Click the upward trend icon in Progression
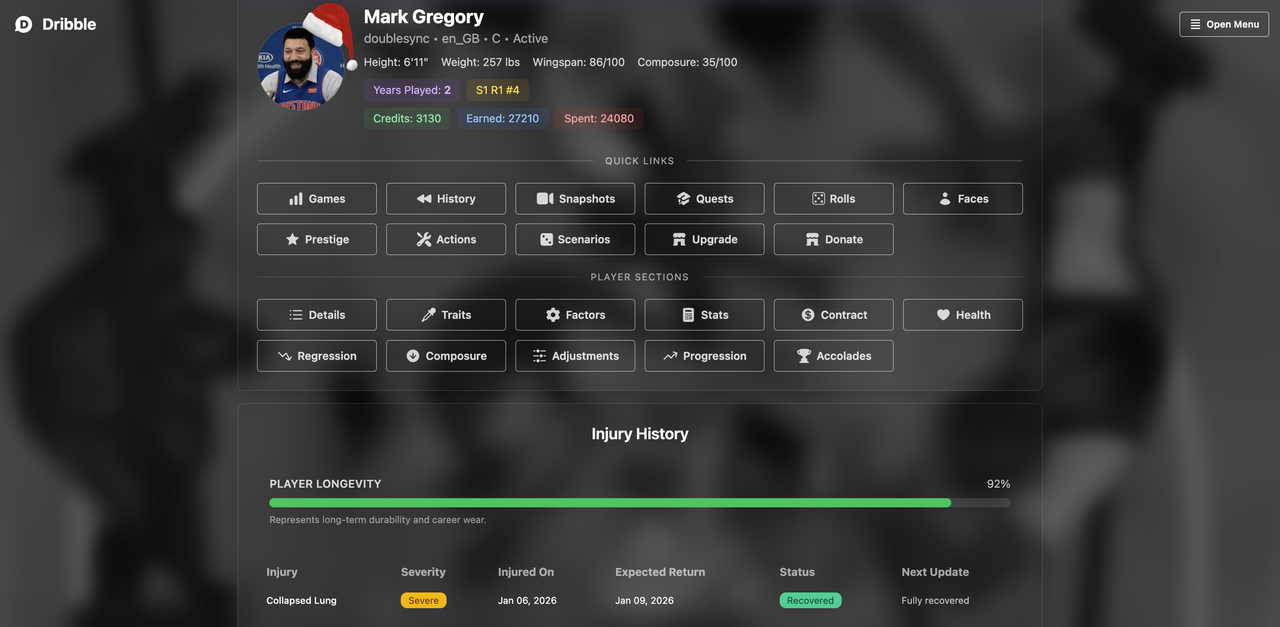Image resolution: width=1280 pixels, height=627 pixels. [x=670, y=356]
